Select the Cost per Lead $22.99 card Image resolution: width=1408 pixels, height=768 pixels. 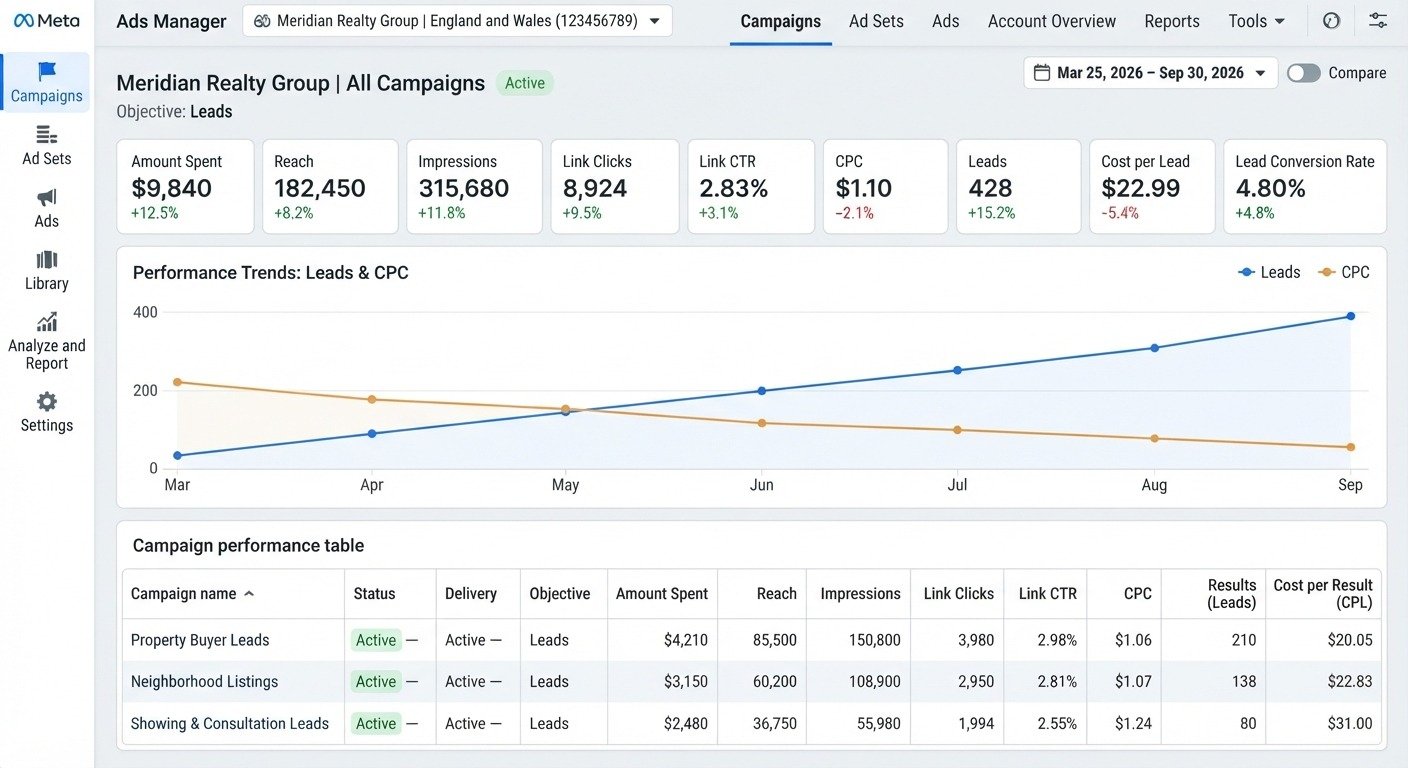tap(1151, 187)
